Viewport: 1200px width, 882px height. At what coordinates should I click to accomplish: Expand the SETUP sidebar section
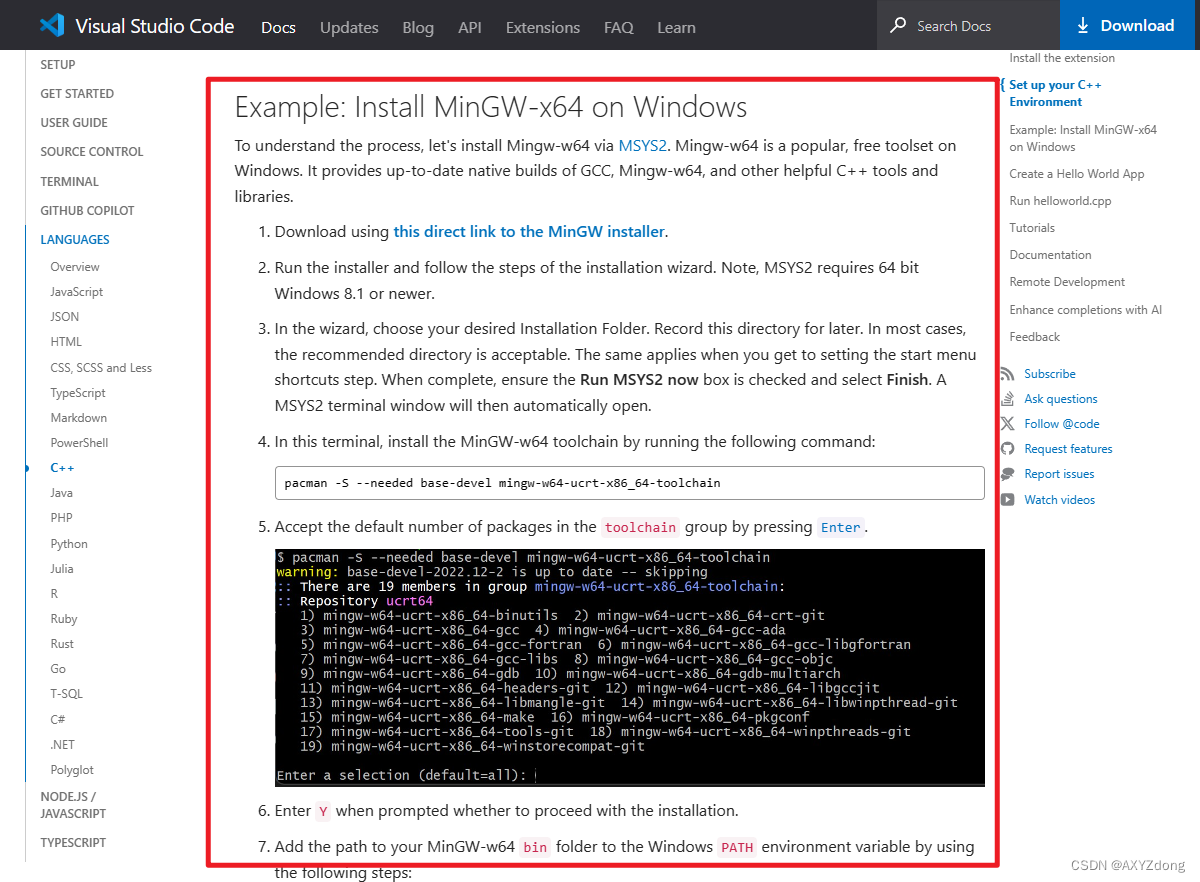coord(58,65)
